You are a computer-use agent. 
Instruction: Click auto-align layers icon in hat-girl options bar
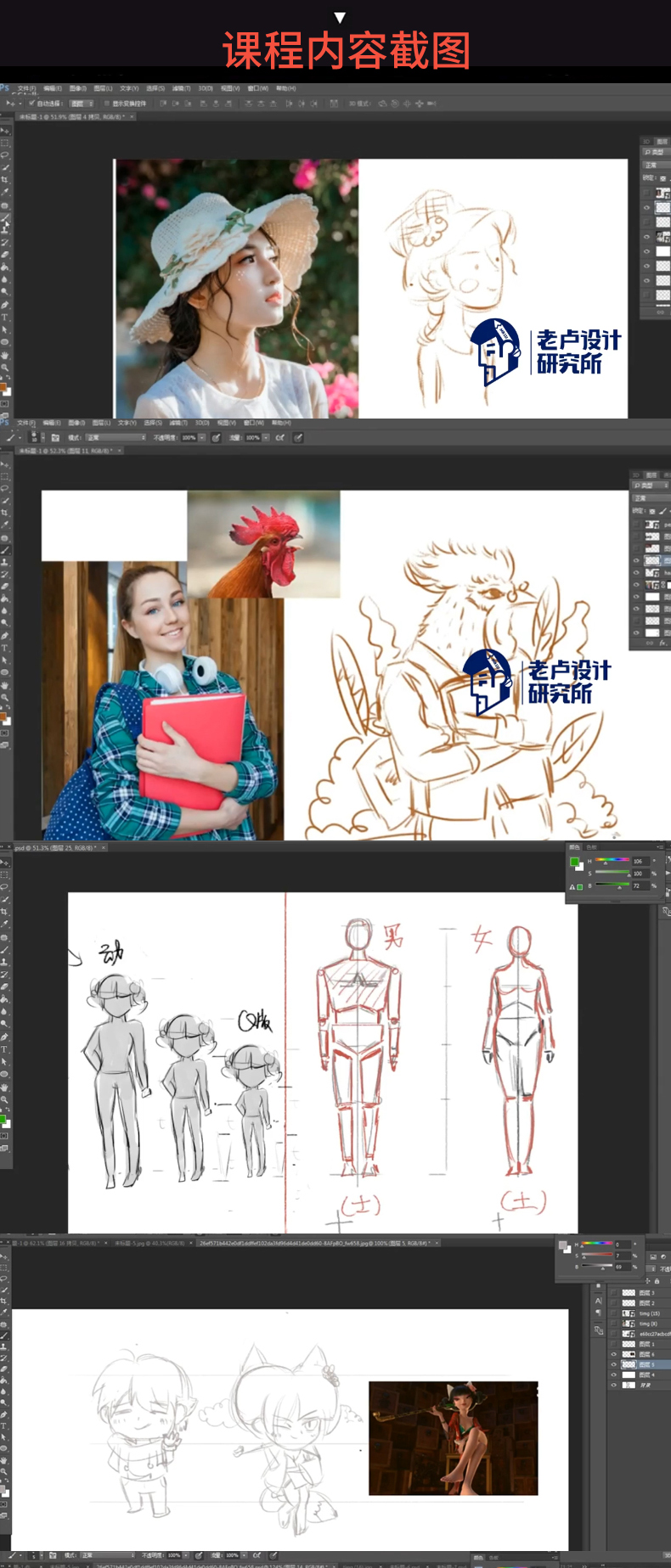pyautogui.click(x=335, y=104)
